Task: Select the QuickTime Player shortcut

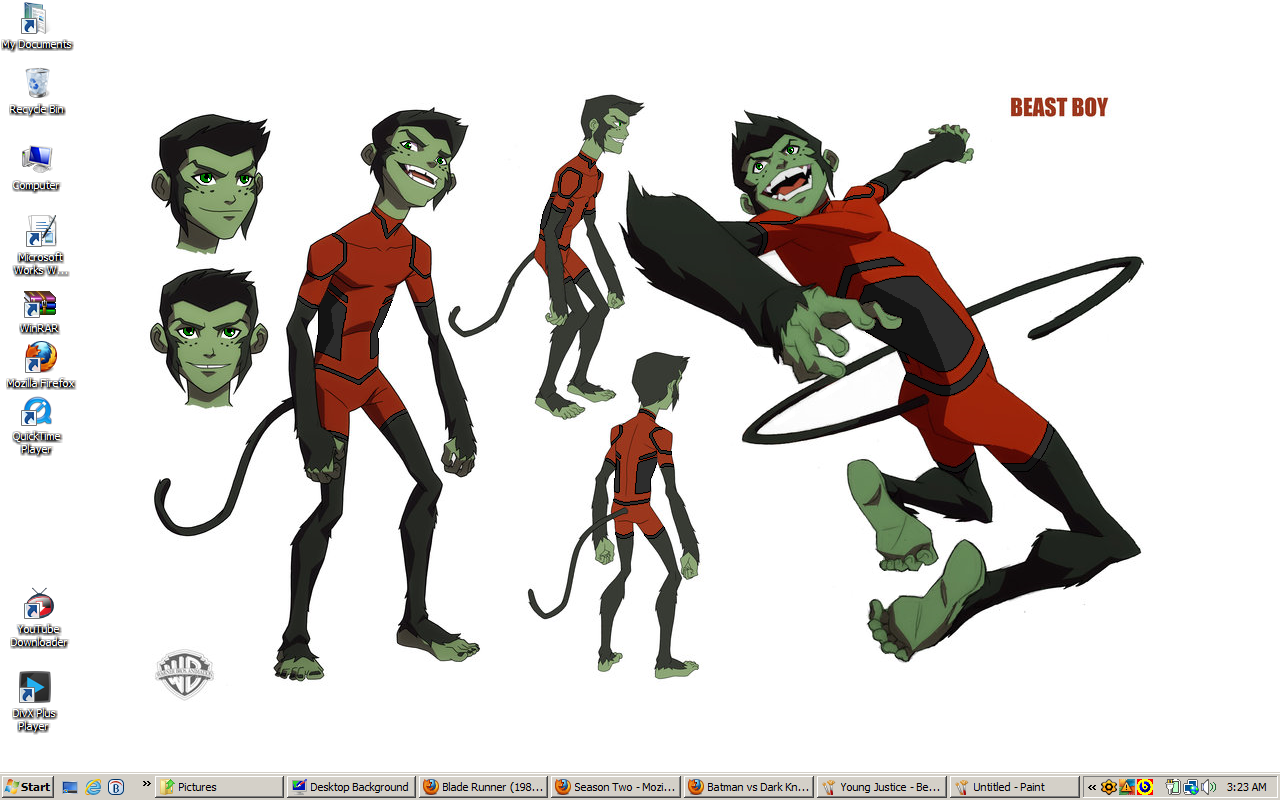Action: pos(37,426)
